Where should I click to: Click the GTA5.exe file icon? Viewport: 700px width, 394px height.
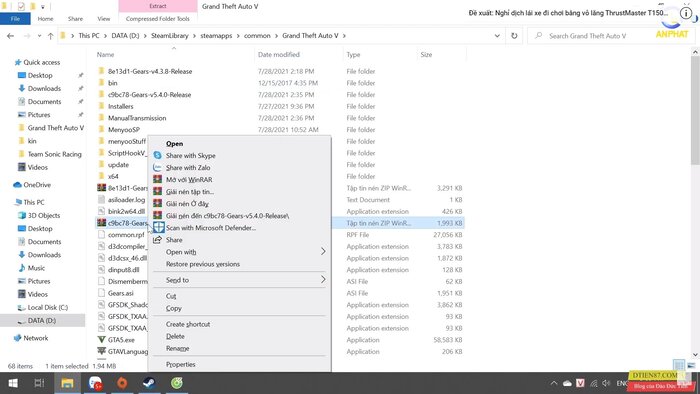(101, 340)
